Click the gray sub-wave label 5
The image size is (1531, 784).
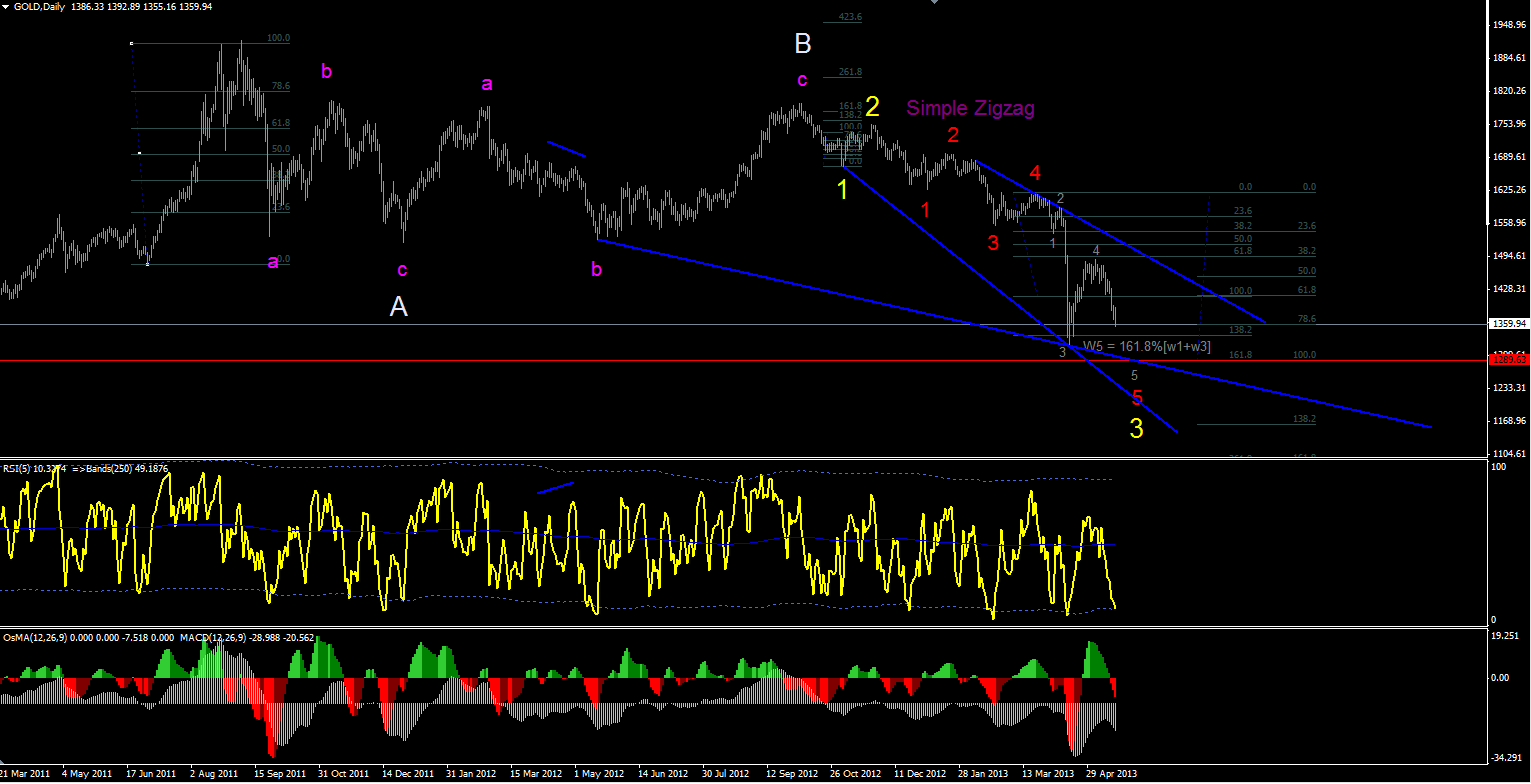click(x=1134, y=375)
